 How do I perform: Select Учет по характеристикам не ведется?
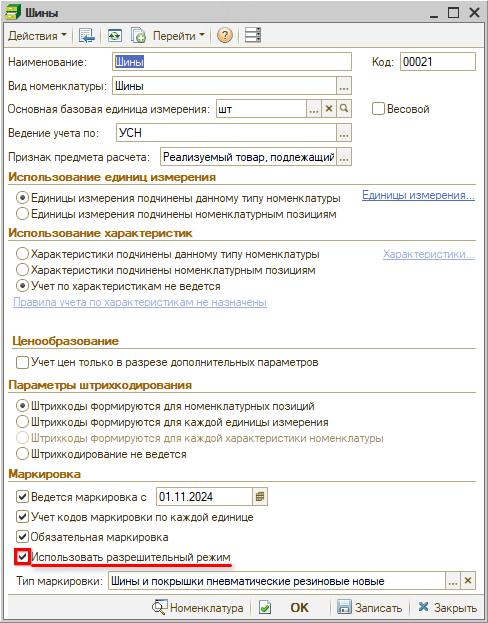click(x=23, y=286)
